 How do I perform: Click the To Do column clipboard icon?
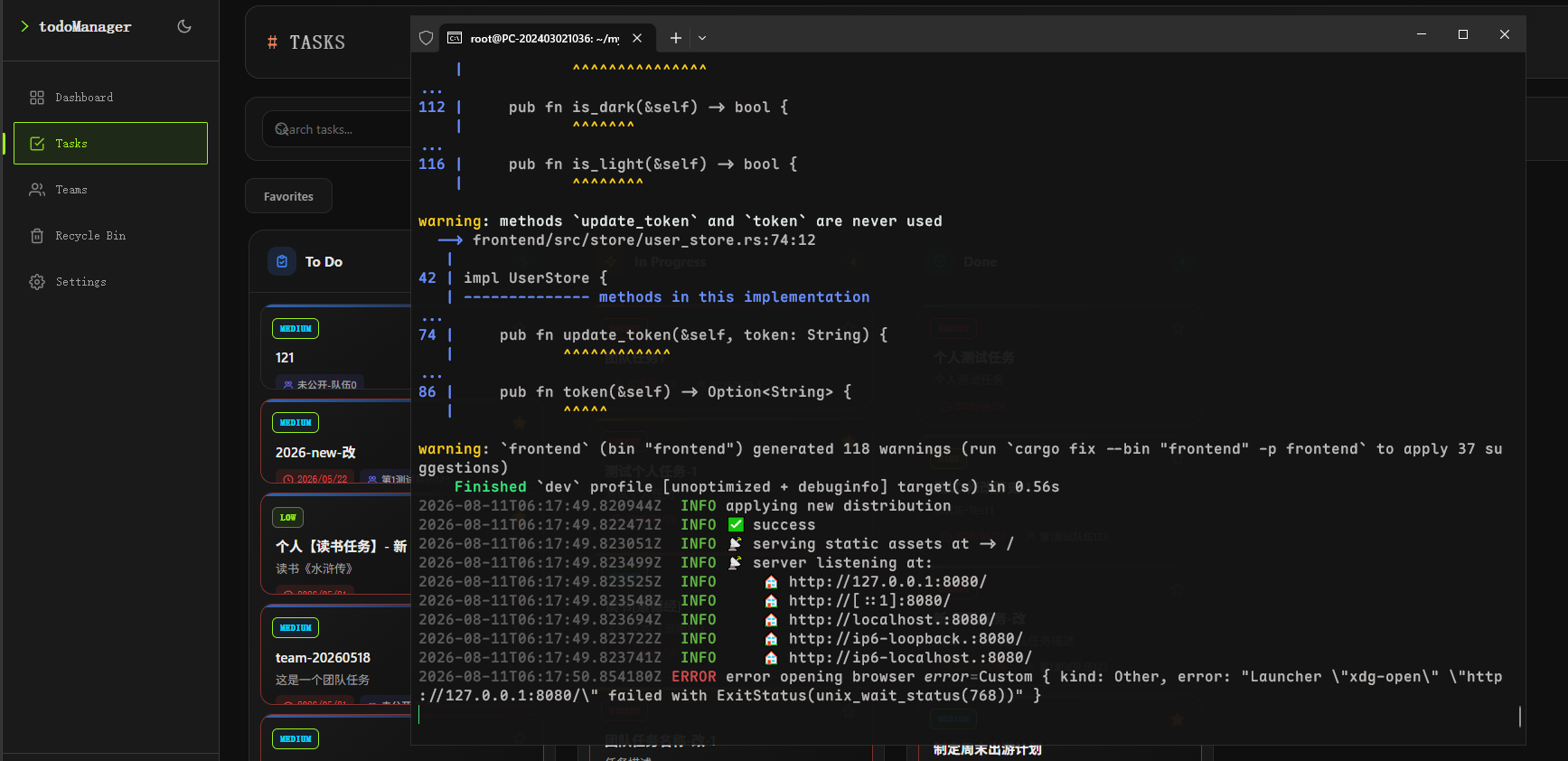[282, 261]
